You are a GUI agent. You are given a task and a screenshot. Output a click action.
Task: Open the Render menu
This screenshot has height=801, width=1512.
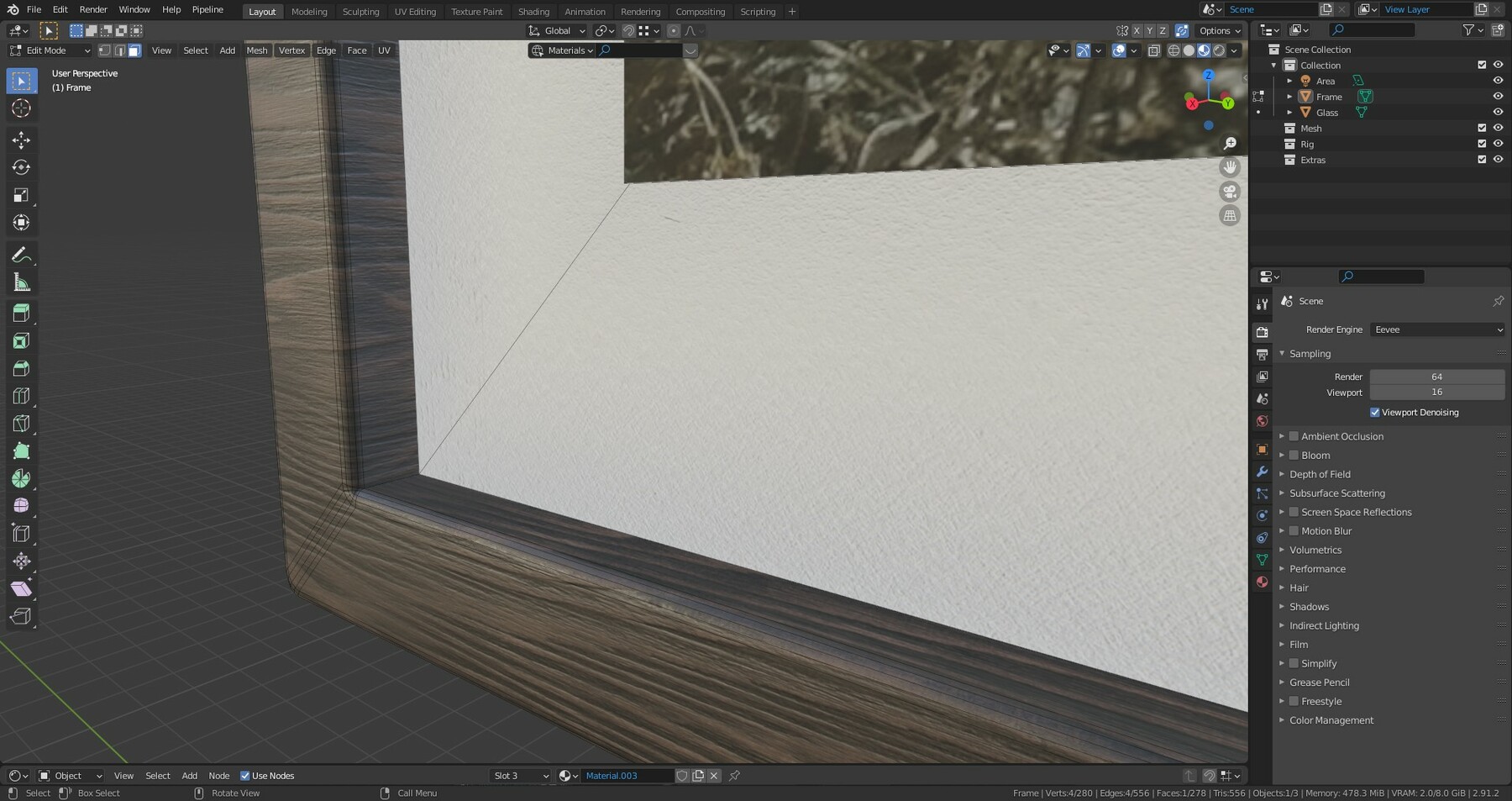[93, 9]
